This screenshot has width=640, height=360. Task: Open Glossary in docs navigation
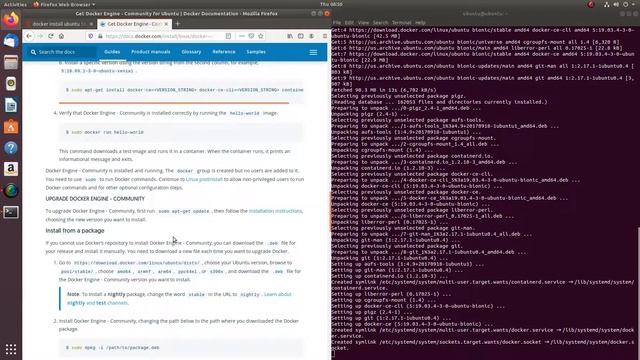coord(191,52)
